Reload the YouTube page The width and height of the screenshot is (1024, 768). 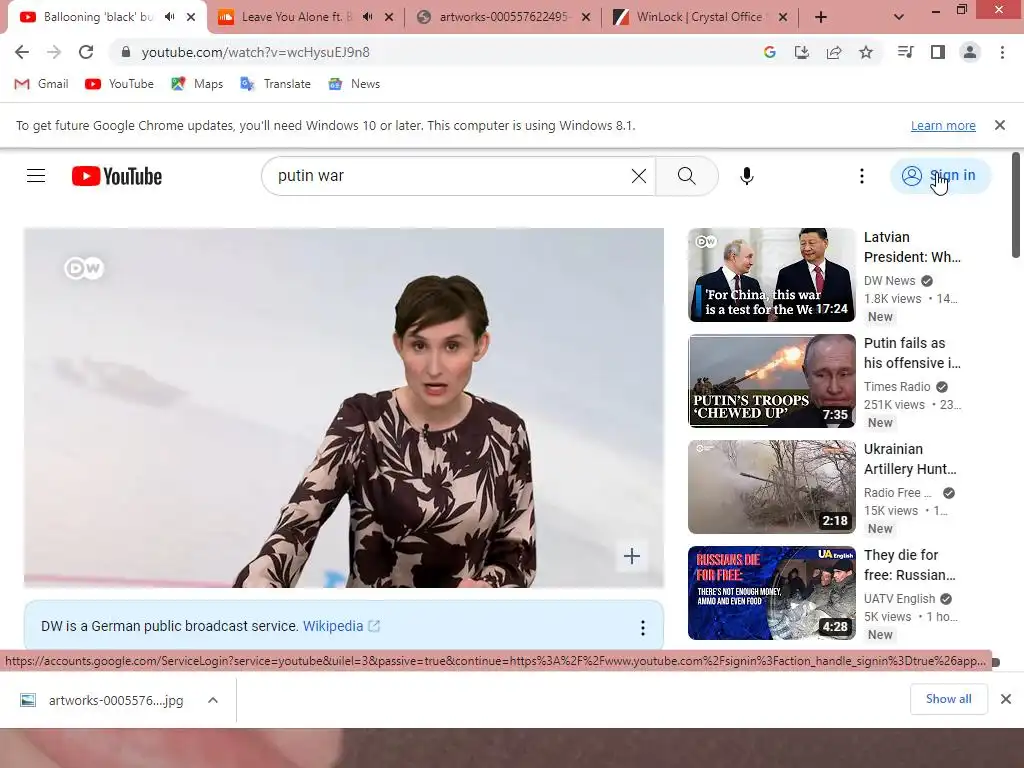pyautogui.click(x=86, y=52)
